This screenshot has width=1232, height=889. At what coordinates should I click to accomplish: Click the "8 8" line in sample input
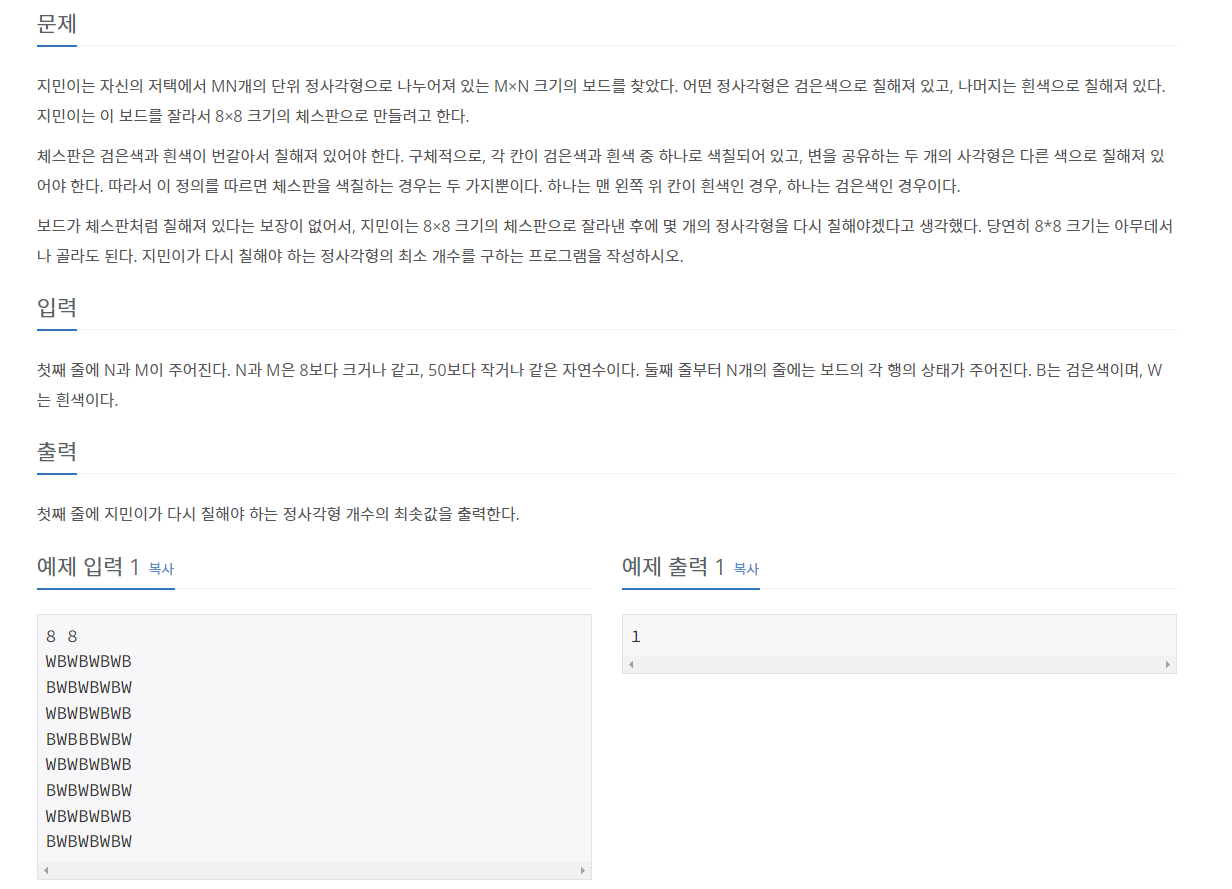click(x=62, y=636)
